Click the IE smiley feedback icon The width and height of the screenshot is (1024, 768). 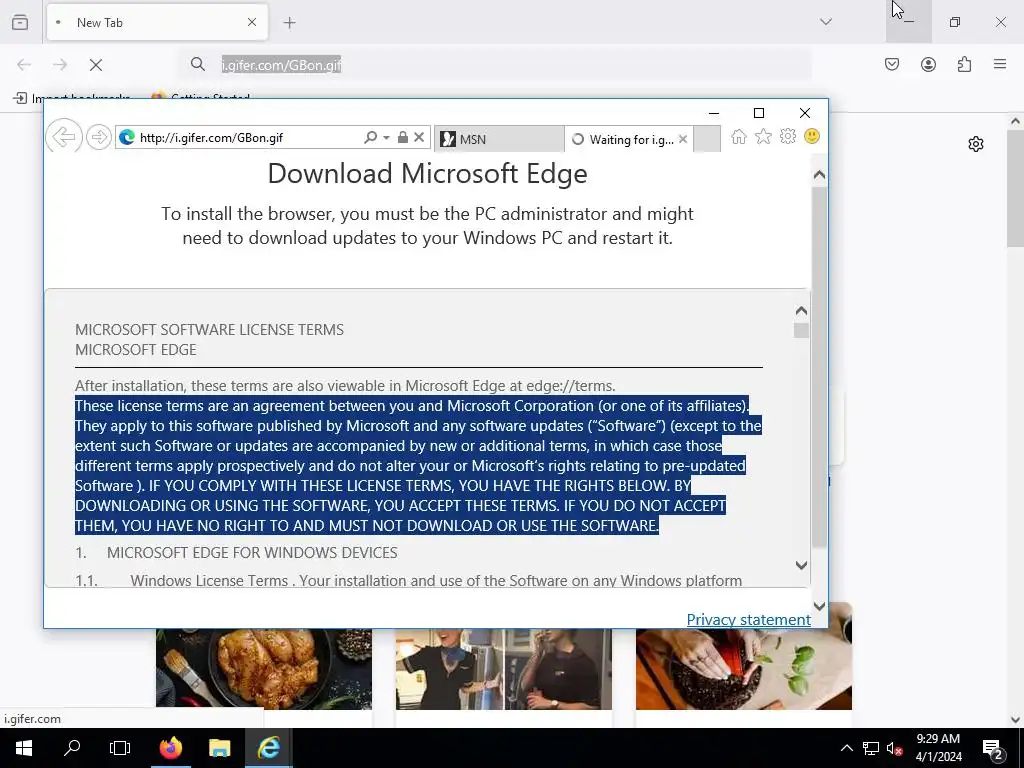click(812, 136)
